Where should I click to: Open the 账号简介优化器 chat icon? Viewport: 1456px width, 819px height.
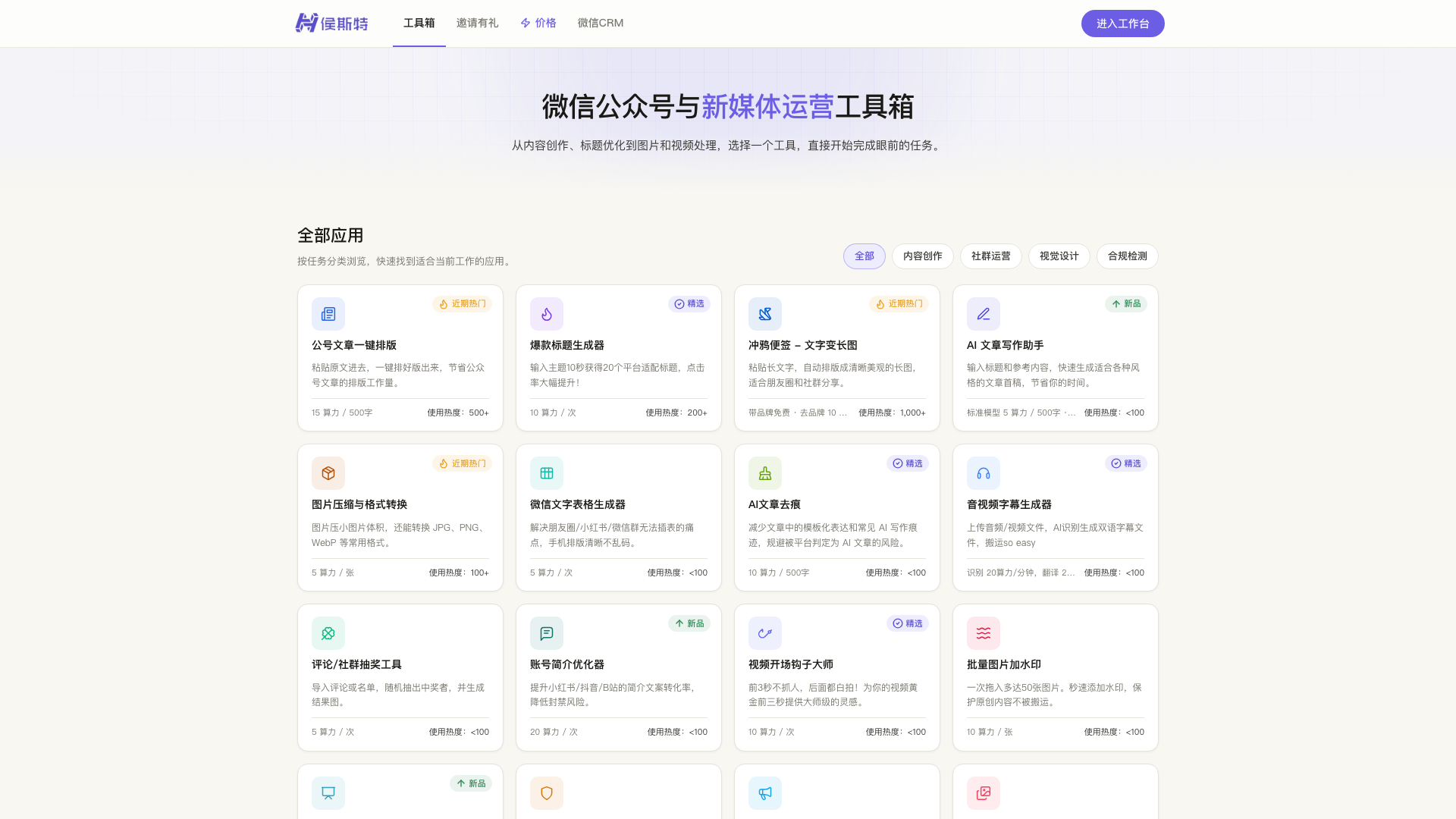(547, 633)
